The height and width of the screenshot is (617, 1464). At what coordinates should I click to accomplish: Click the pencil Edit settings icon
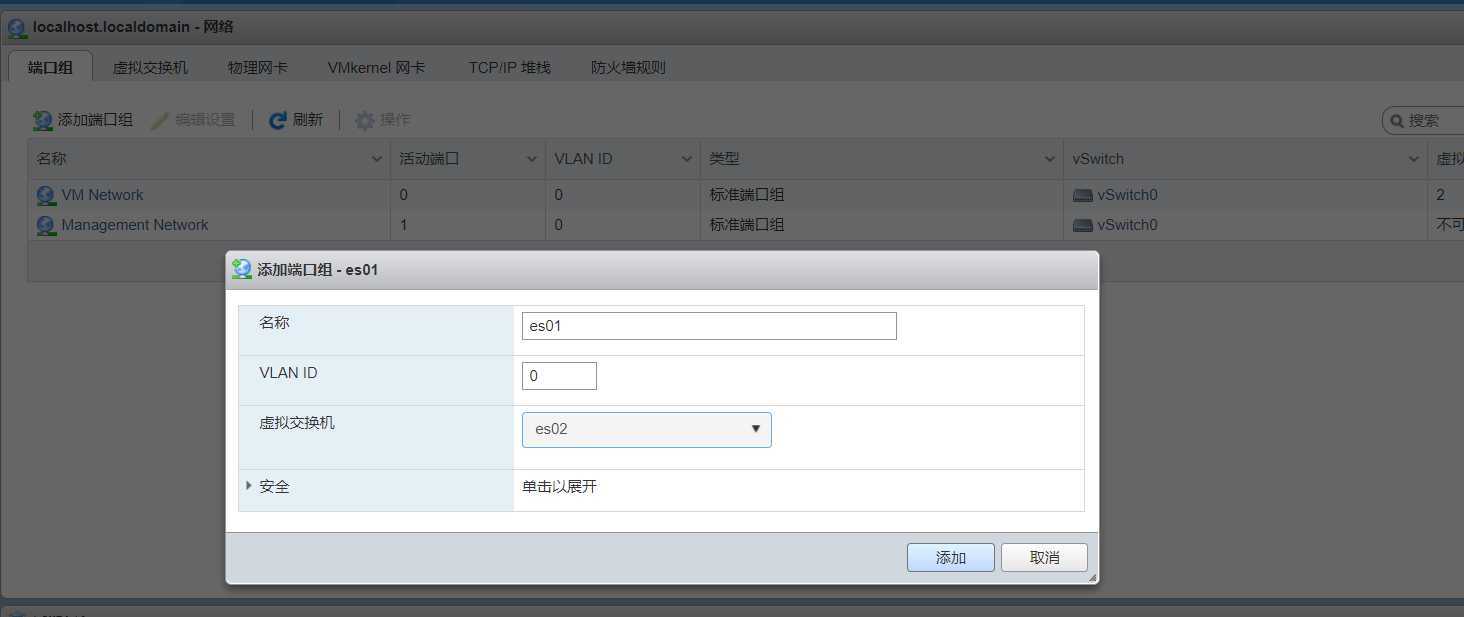(160, 120)
